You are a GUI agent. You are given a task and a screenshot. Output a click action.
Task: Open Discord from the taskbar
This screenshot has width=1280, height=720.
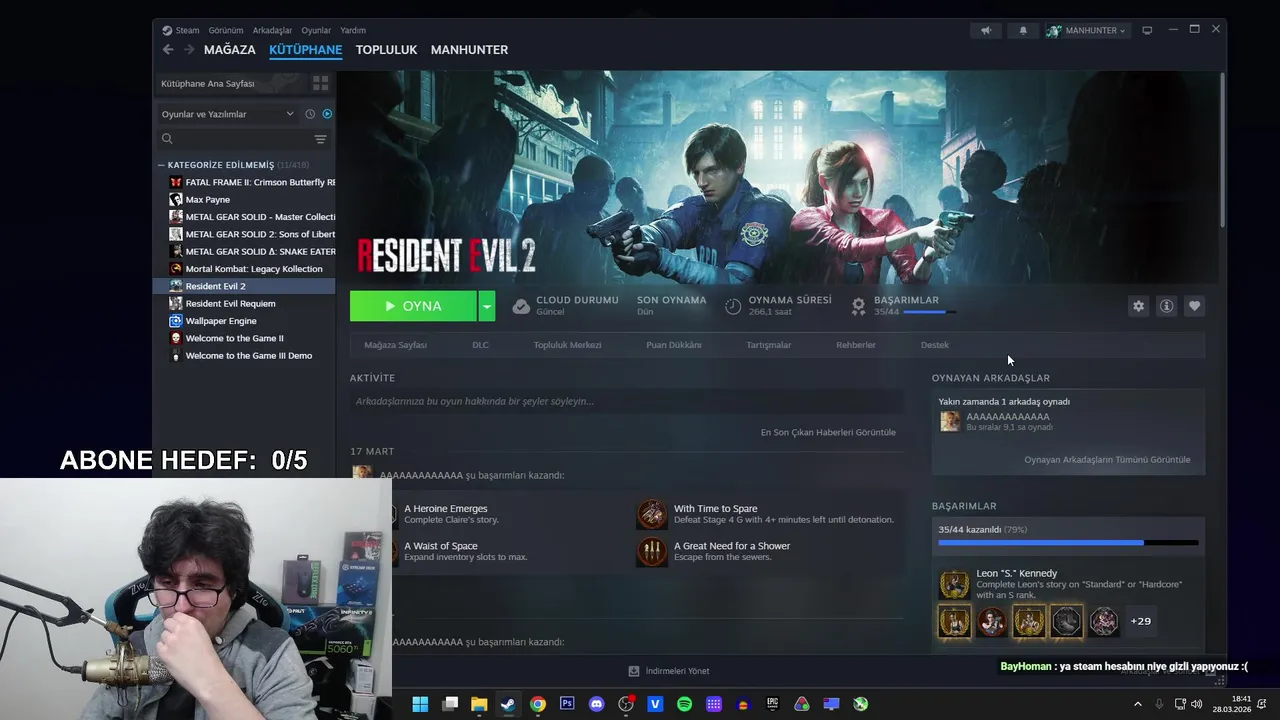(x=597, y=704)
